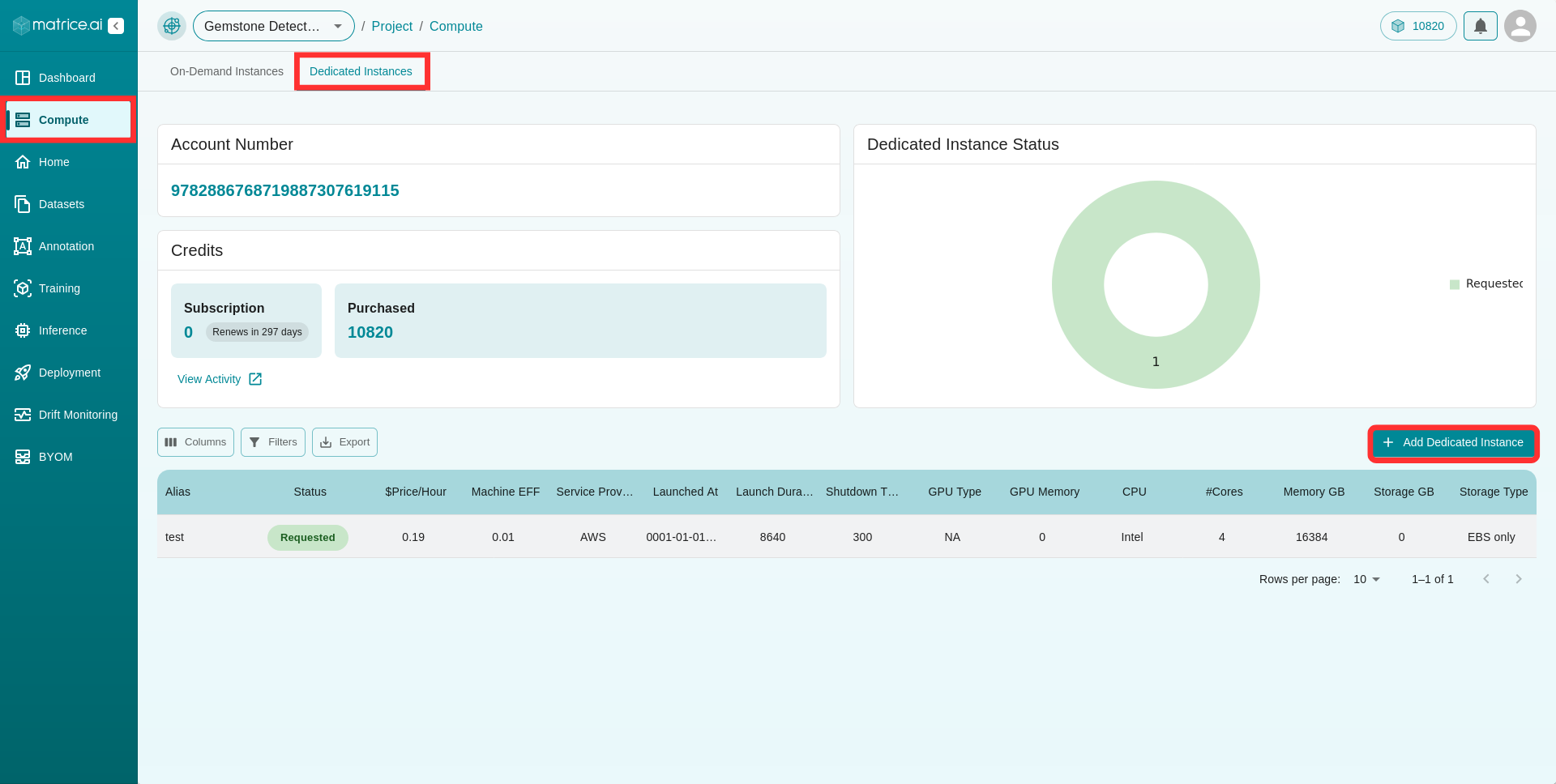Sort by #Cores column header

point(1224,492)
